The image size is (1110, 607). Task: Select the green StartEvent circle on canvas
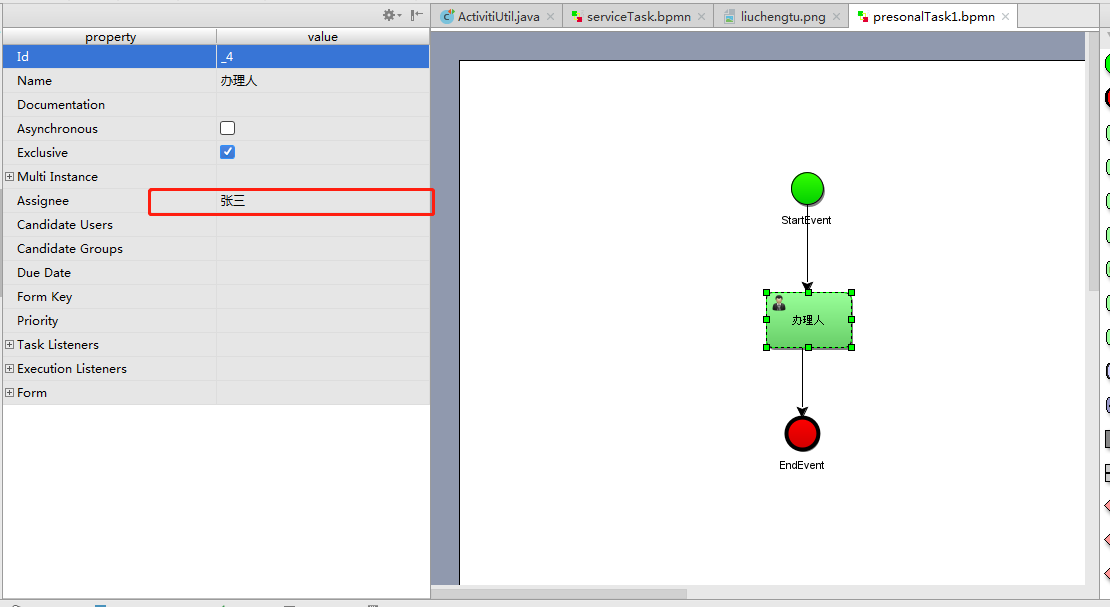point(807,189)
